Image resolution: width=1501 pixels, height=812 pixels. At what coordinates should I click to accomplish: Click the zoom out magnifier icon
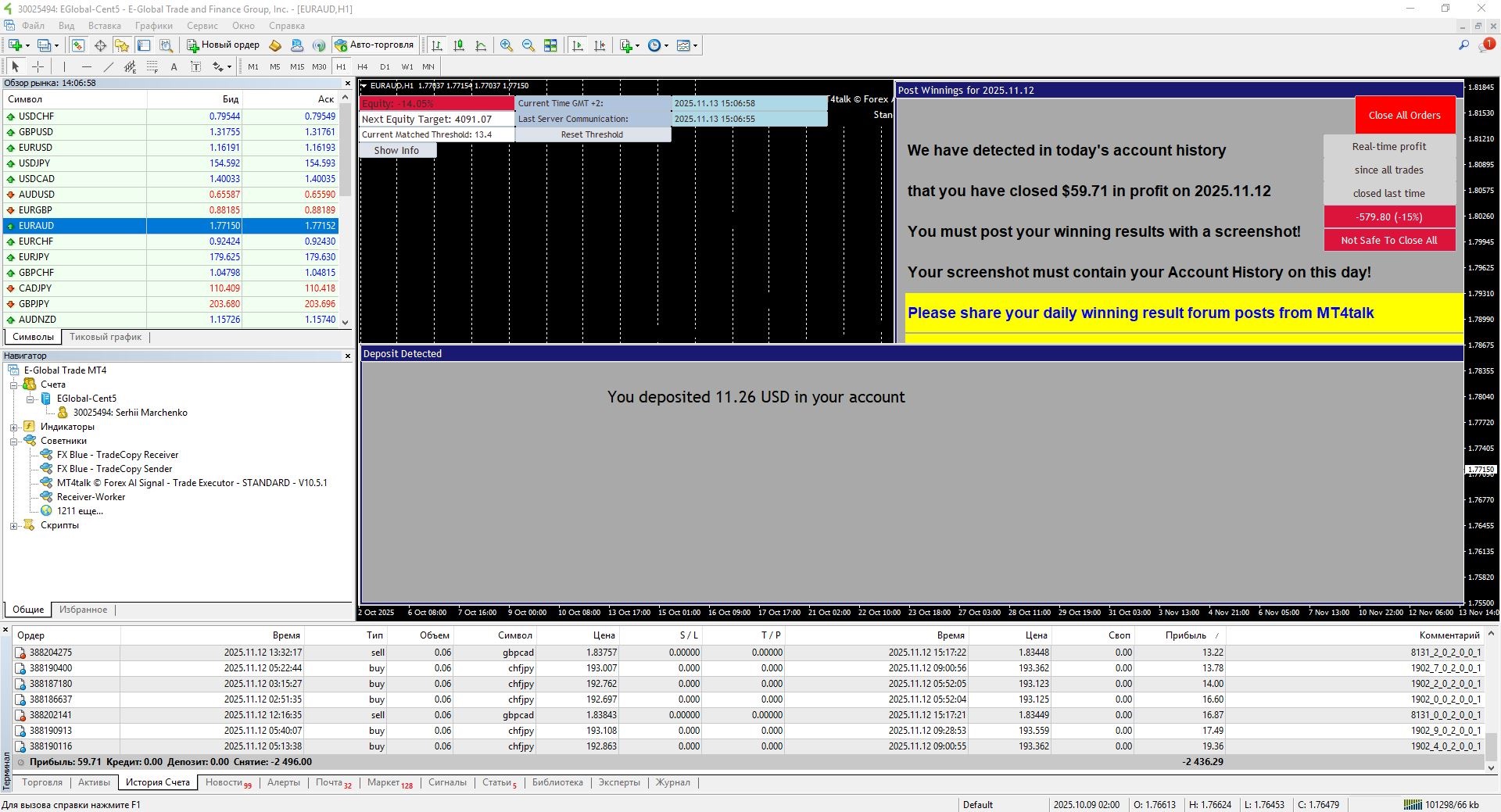[x=528, y=45]
